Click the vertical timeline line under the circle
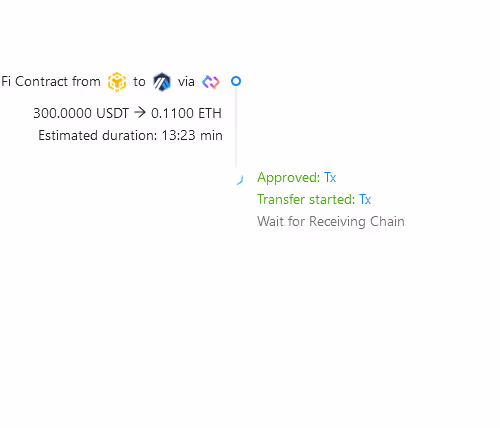Screen dimensions: 500x428 (236, 127)
